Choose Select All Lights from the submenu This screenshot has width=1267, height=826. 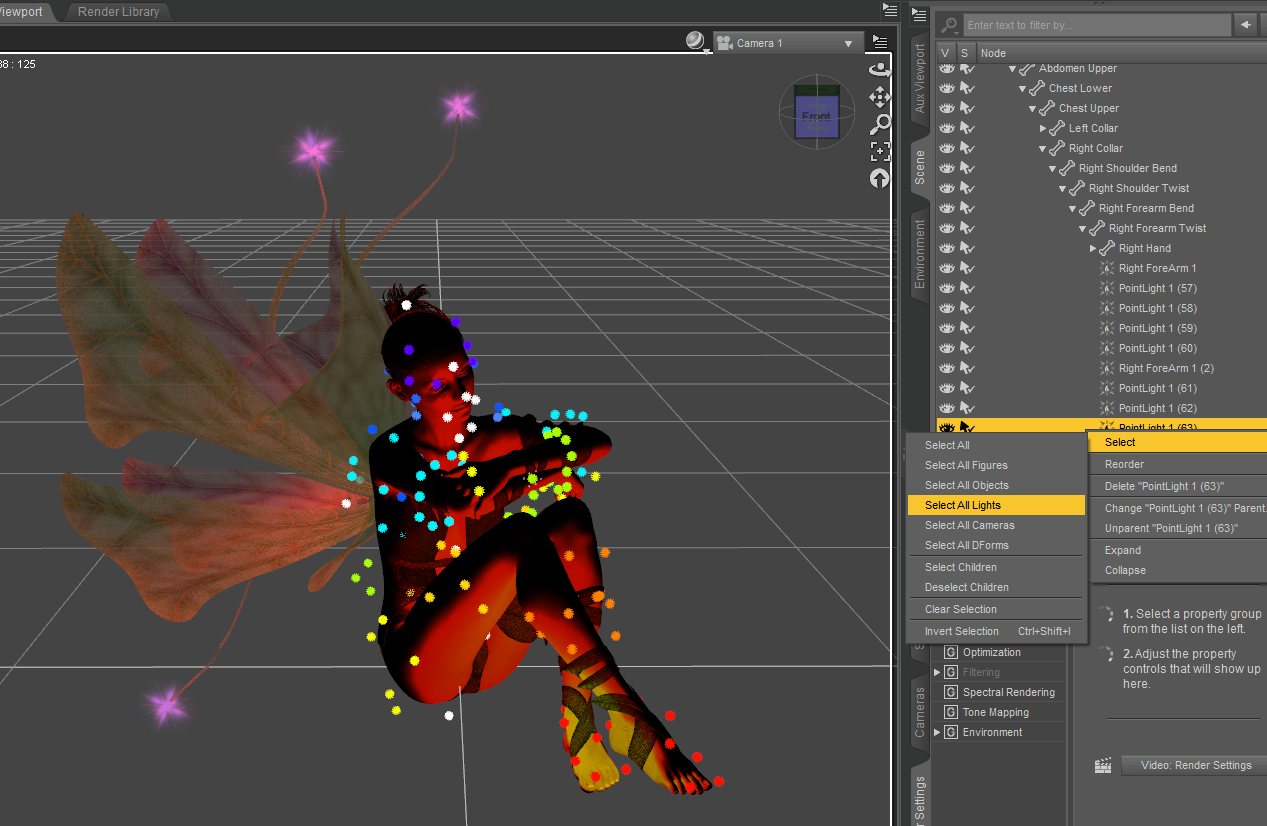[x=996, y=505]
